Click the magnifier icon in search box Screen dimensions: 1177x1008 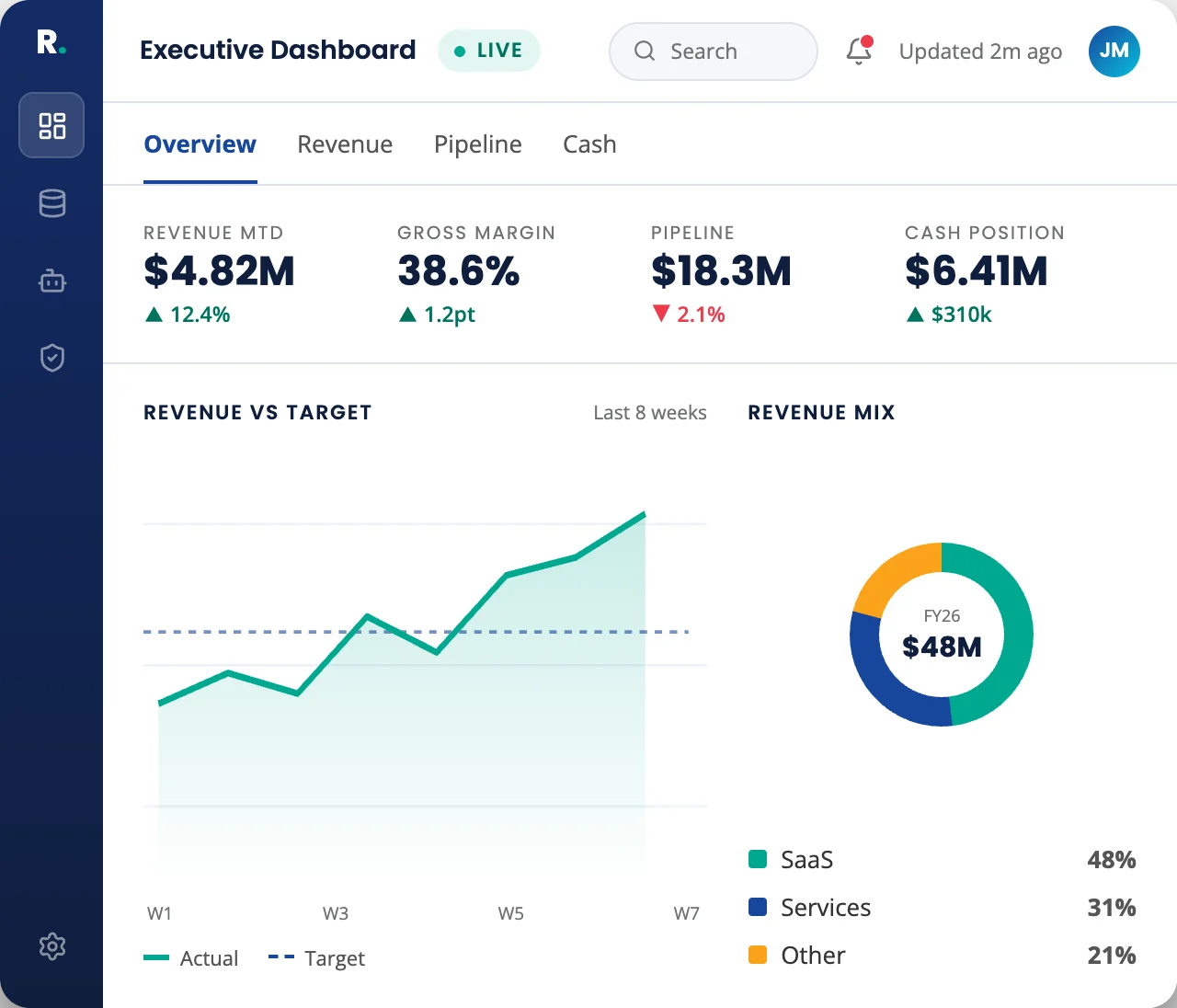645,51
